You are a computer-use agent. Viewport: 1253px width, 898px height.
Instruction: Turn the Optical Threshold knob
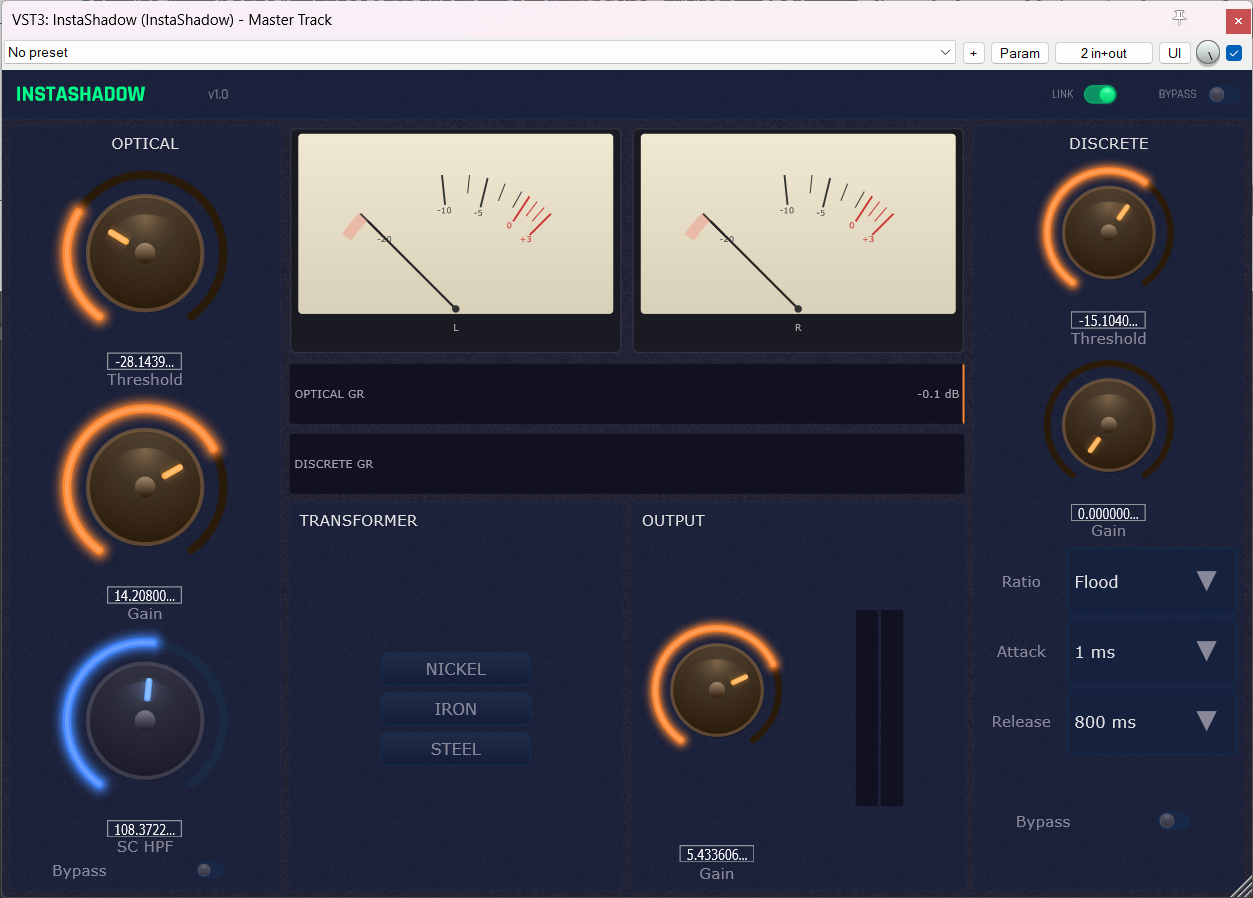[x=144, y=251]
